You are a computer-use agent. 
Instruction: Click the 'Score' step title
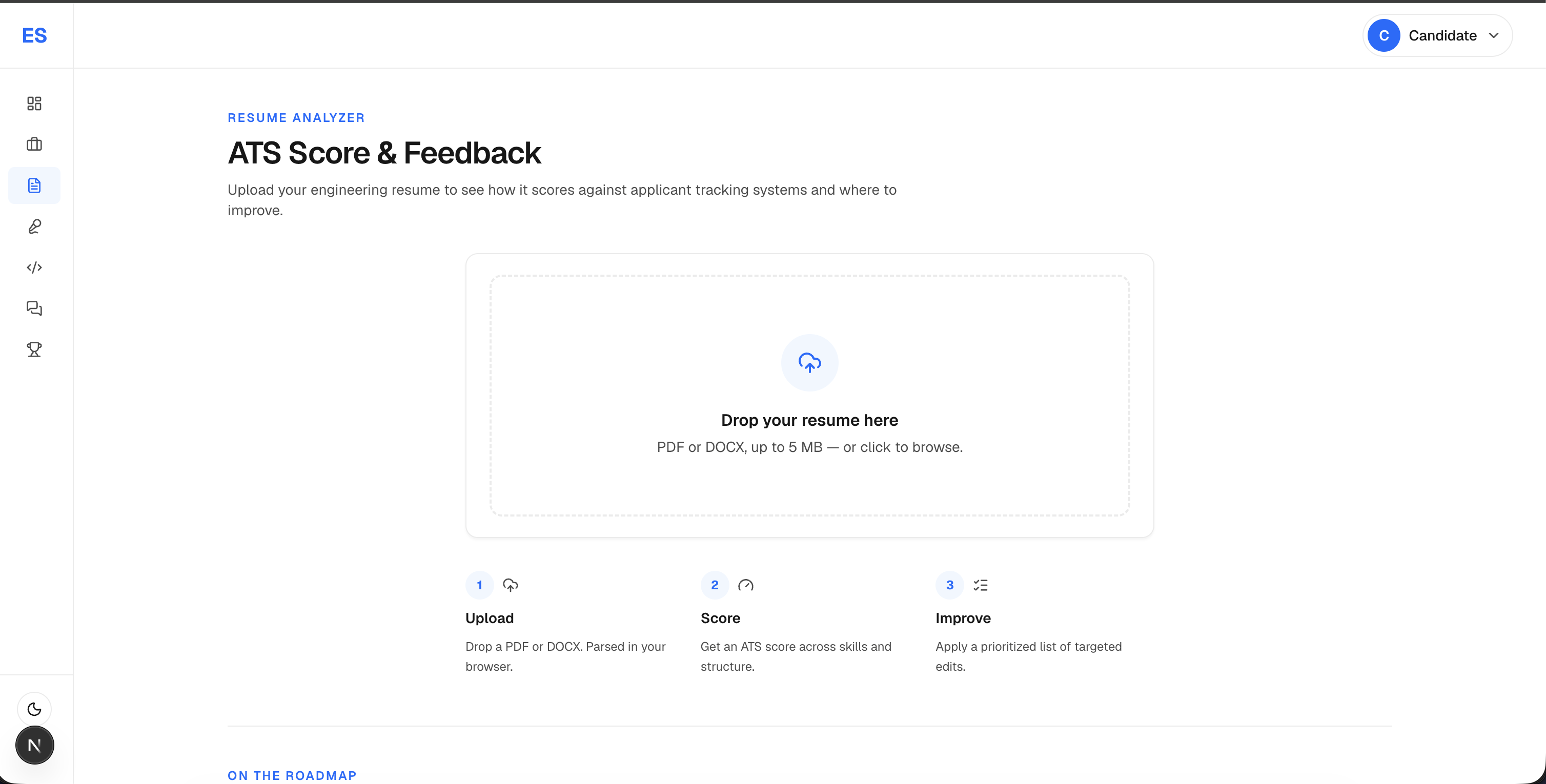tap(720, 618)
